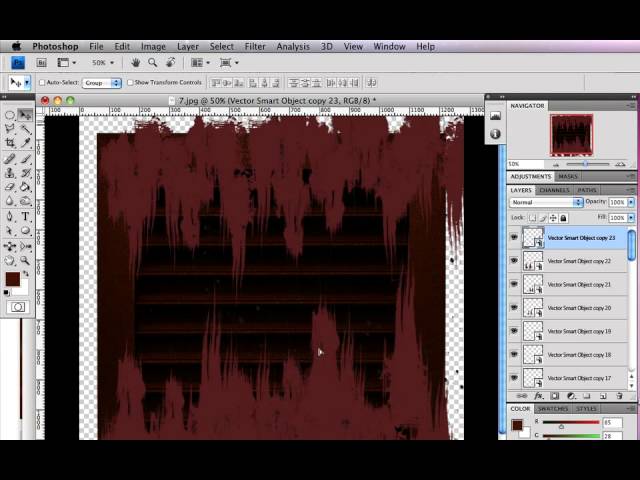This screenshot has width=640, height=480.
Task: Open the layer blend mode Normal dropdown
Action: click(x=546, y=202)
